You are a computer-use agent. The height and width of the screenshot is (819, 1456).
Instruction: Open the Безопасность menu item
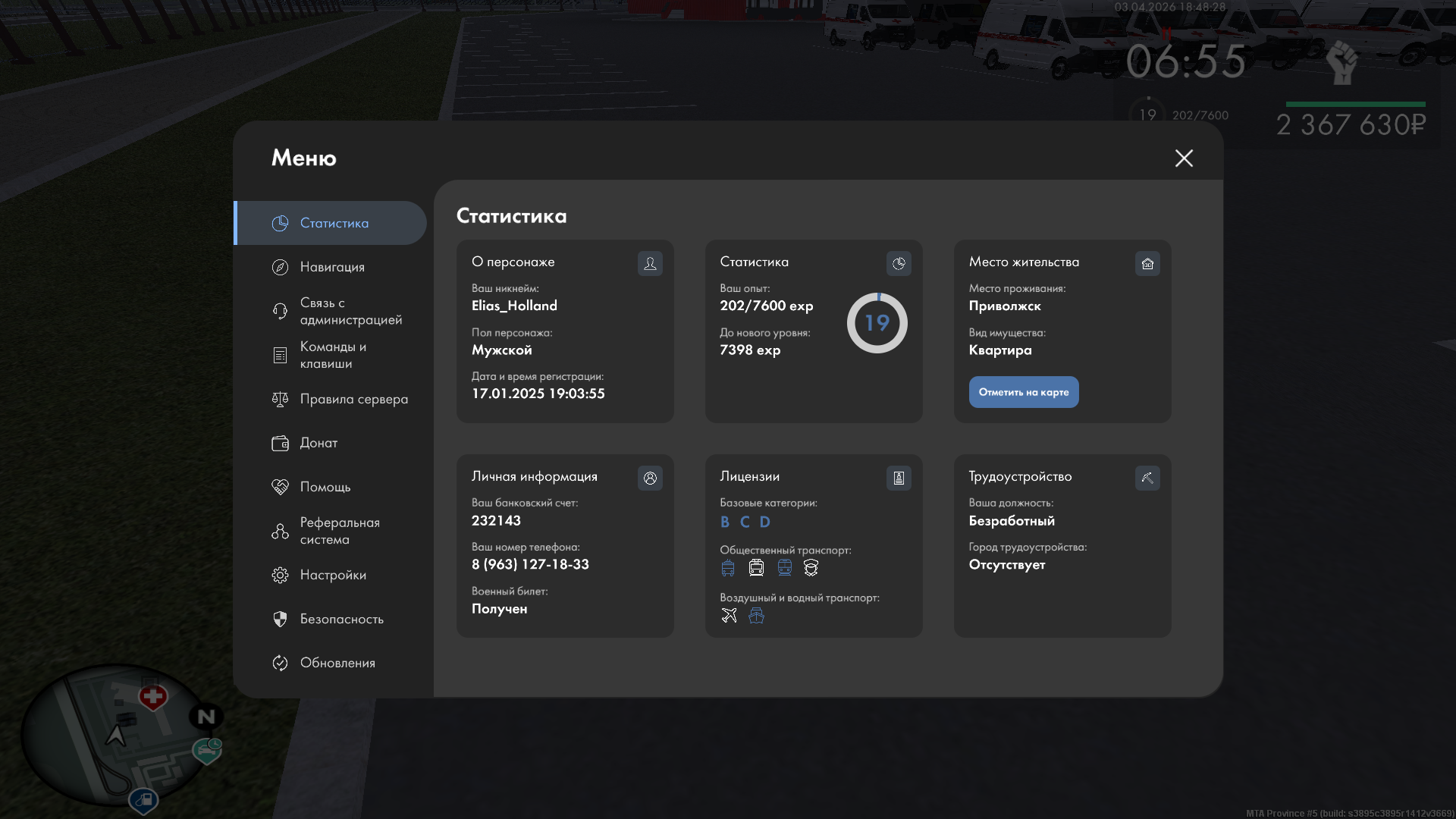pos(341,619)
